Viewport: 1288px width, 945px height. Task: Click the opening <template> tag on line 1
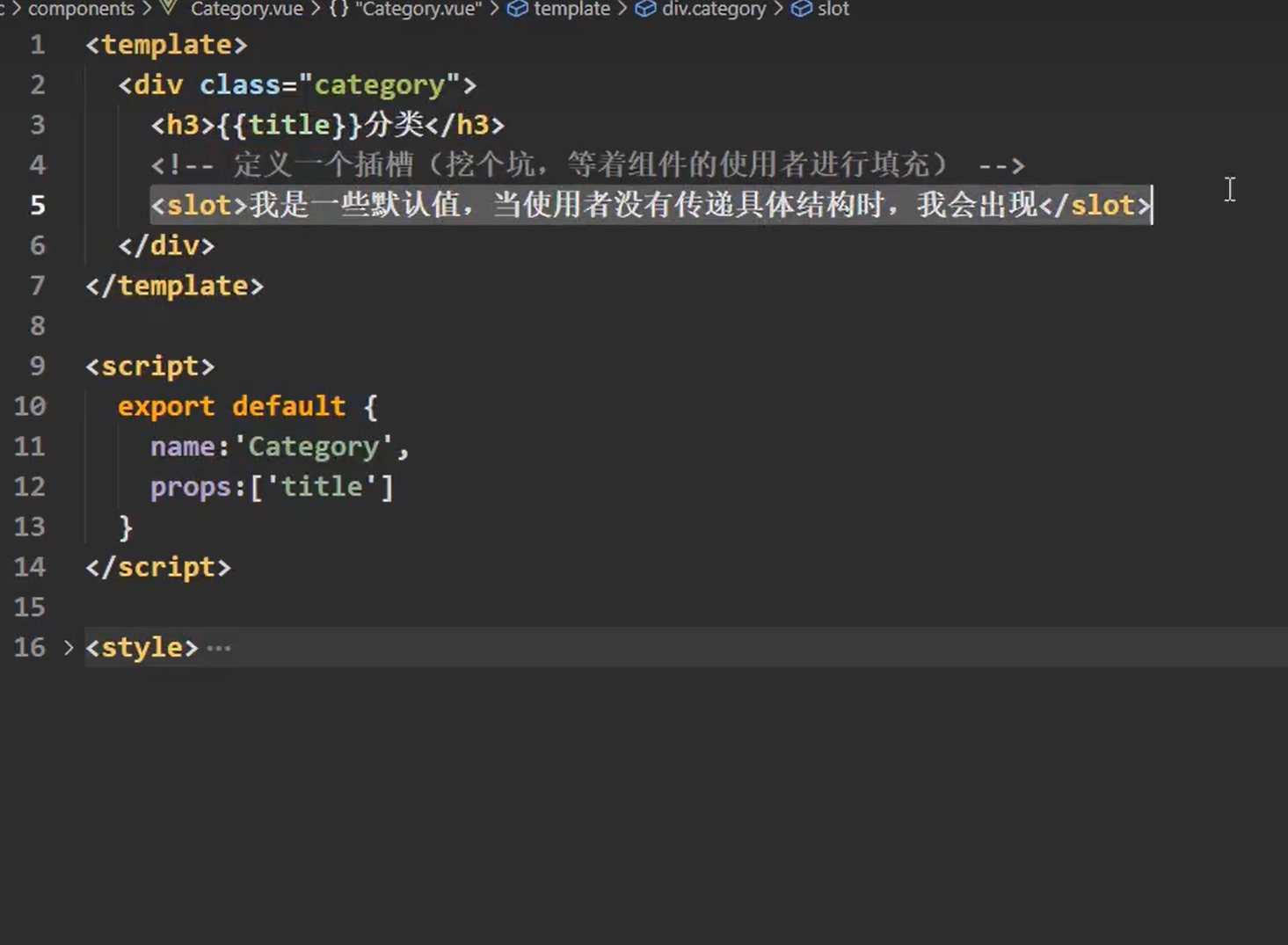[x=166, y=45]
